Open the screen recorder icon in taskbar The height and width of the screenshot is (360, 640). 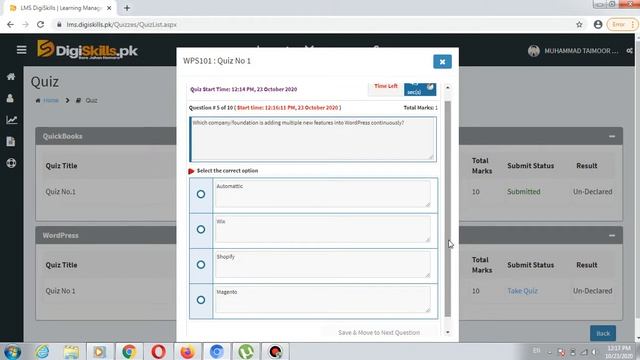[275, 351]
